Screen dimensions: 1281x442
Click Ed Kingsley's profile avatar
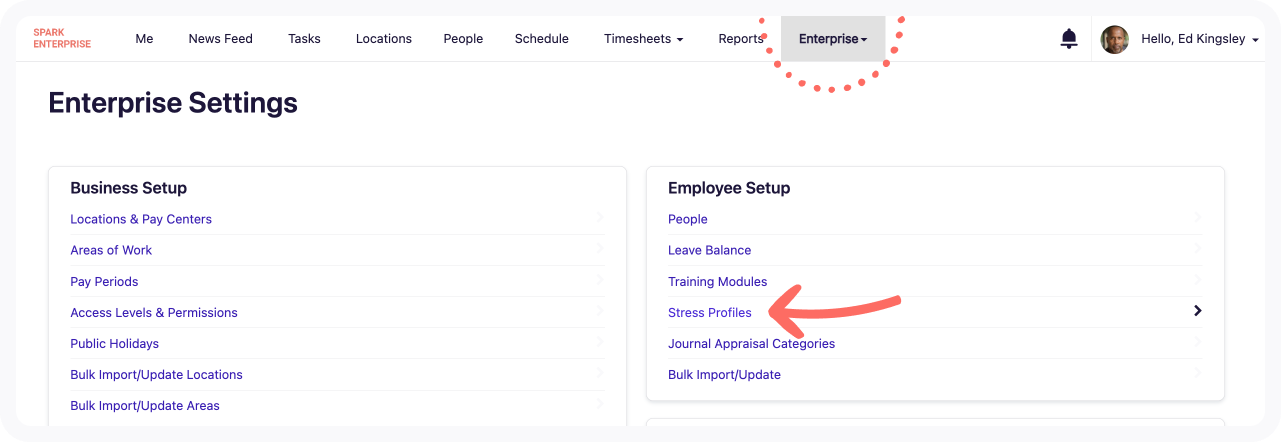coord(1115,39)
